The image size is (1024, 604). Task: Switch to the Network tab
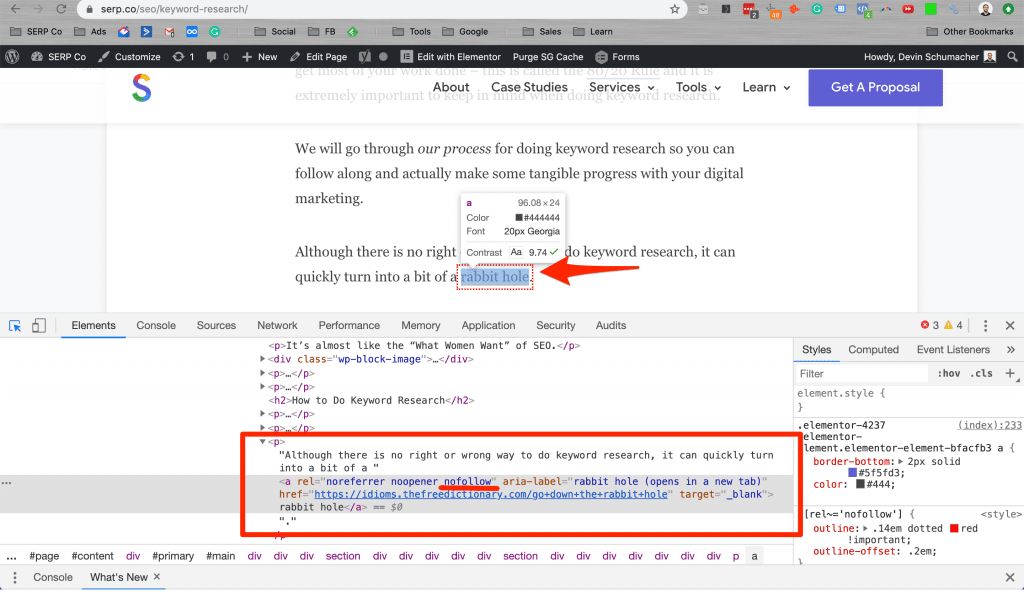click(277, 325)
